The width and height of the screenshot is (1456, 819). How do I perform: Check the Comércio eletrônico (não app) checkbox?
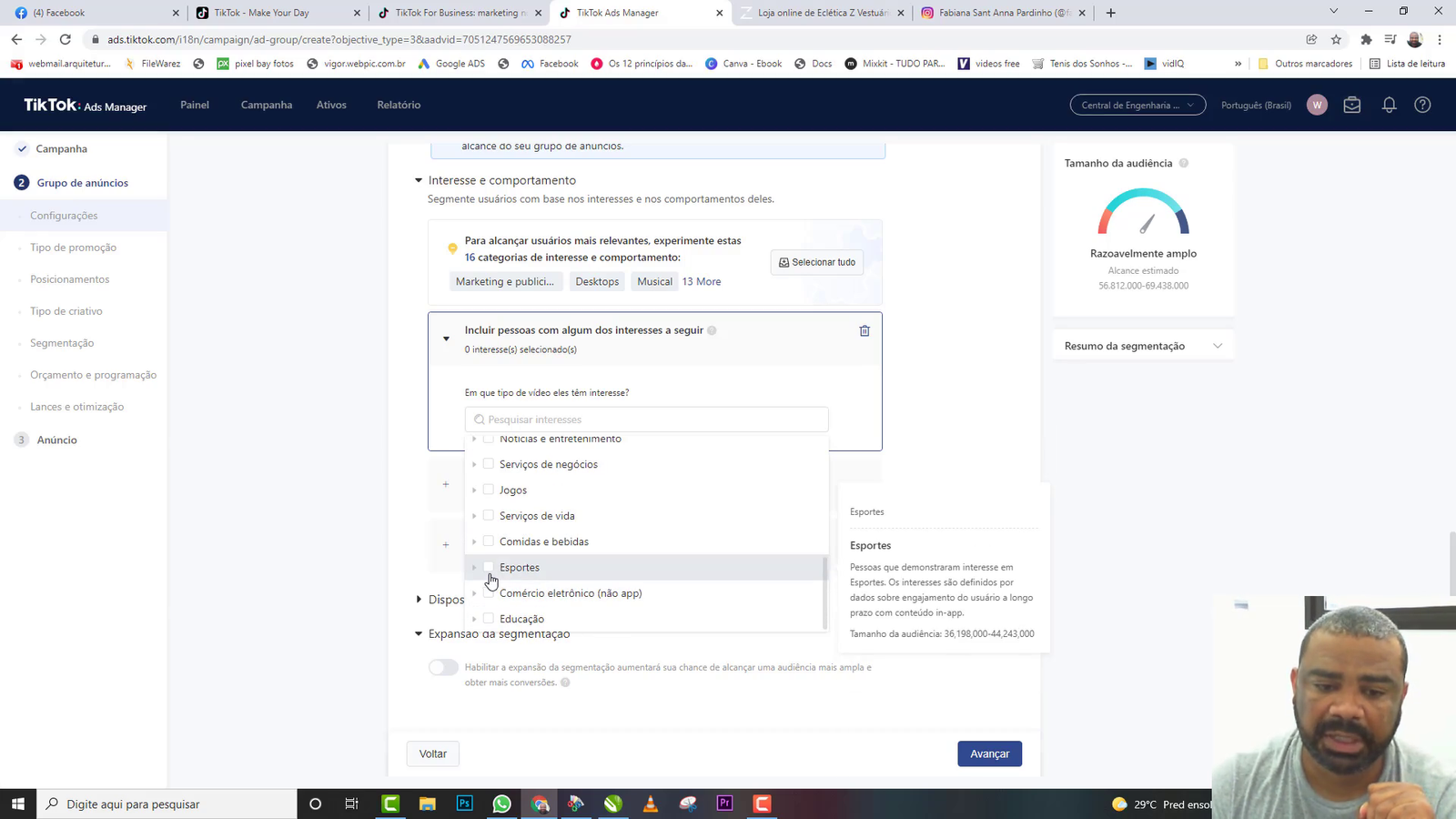pos(489,592)
